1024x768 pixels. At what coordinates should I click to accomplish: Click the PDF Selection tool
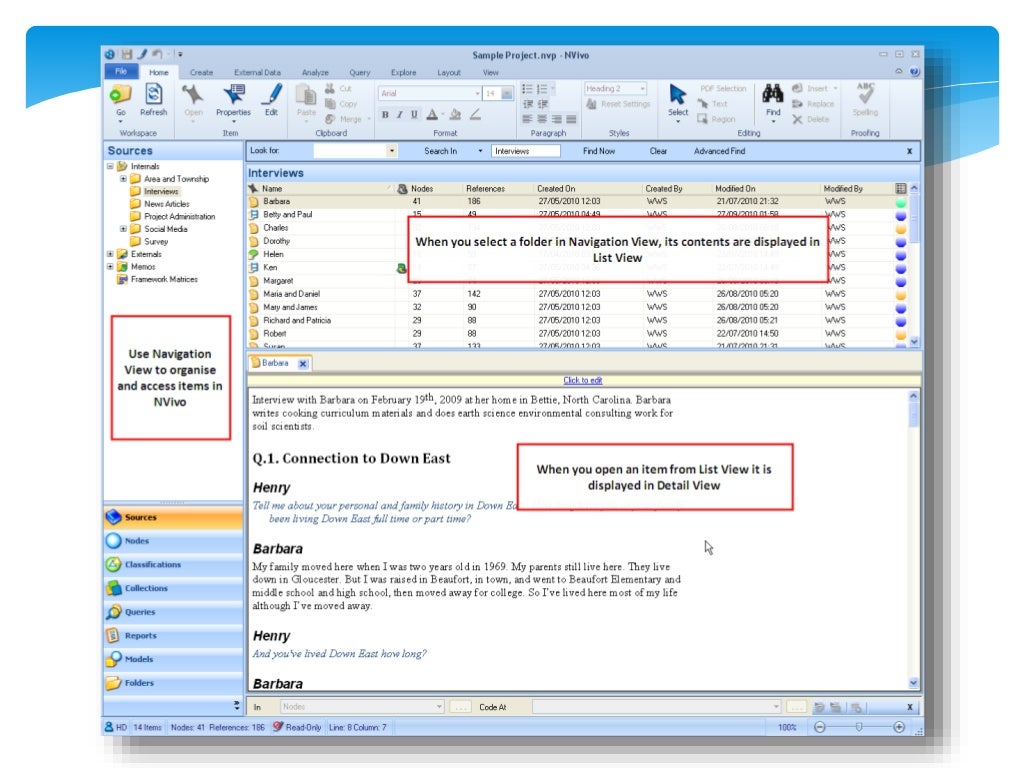[x=723, y=88]
